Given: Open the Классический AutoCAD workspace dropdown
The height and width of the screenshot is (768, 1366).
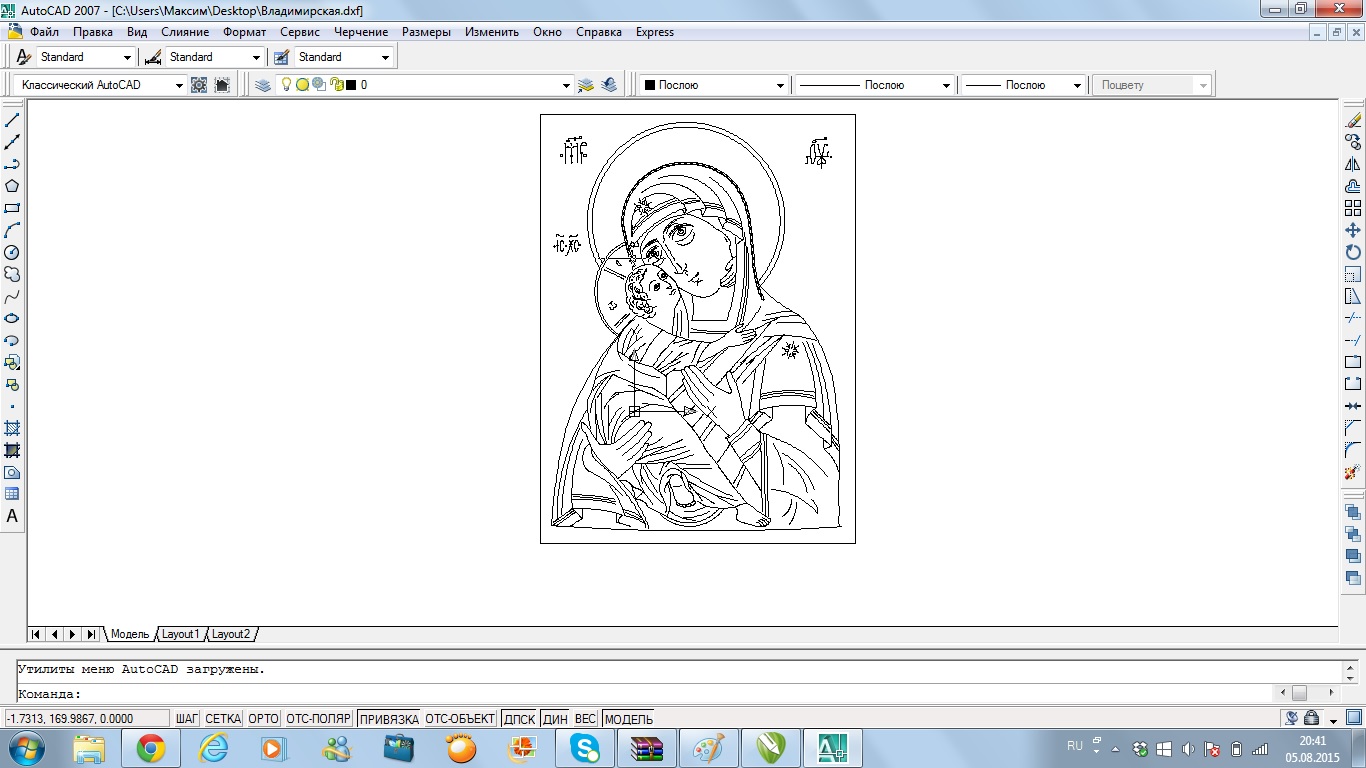Looking at the screenshot, I should pos(179,85).
